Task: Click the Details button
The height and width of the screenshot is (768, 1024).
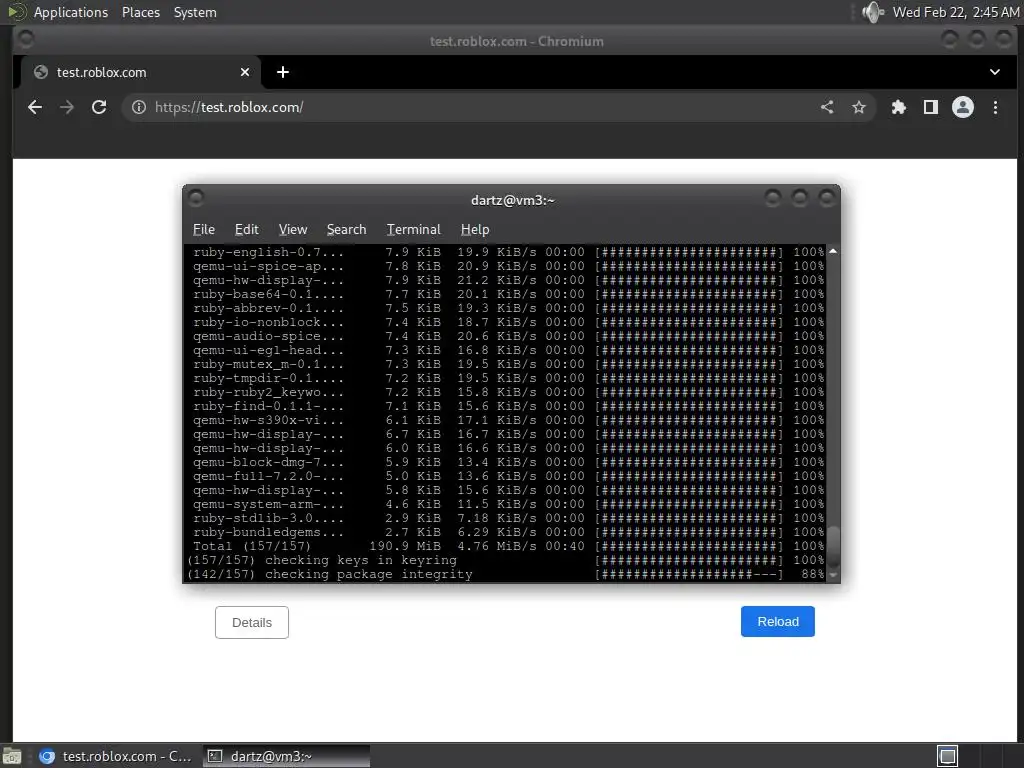Action: point(251,622)
